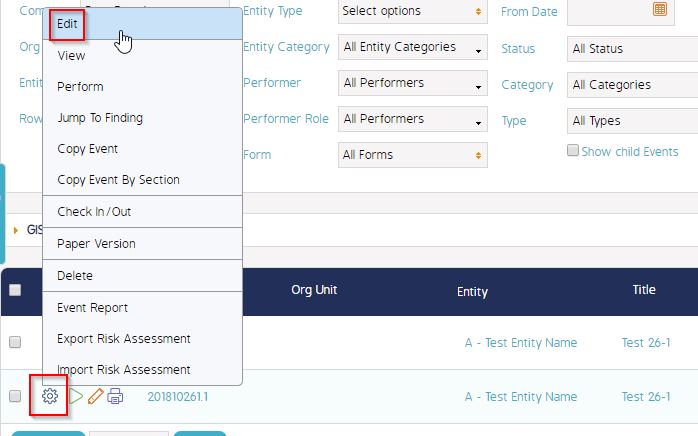The image size is (698, 436).
Task: Choose Export Risk Assessment
Action: 142,339
